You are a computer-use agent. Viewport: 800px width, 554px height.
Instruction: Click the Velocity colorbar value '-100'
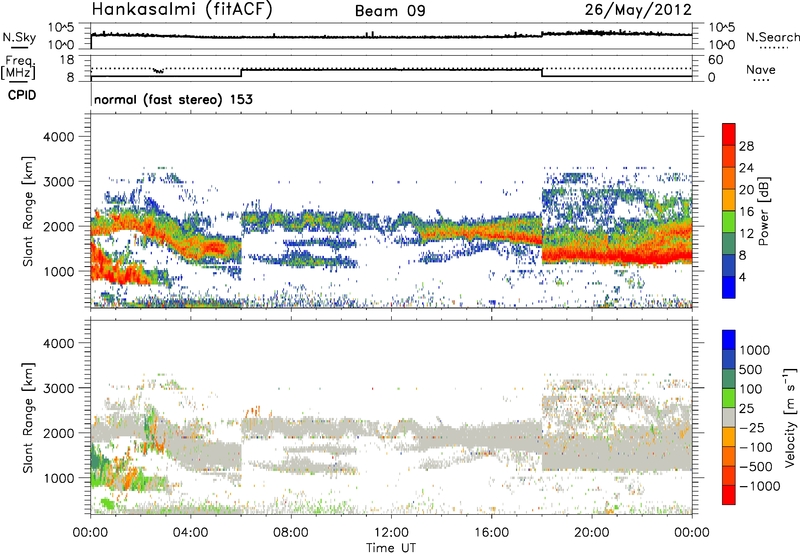[756, 447]
